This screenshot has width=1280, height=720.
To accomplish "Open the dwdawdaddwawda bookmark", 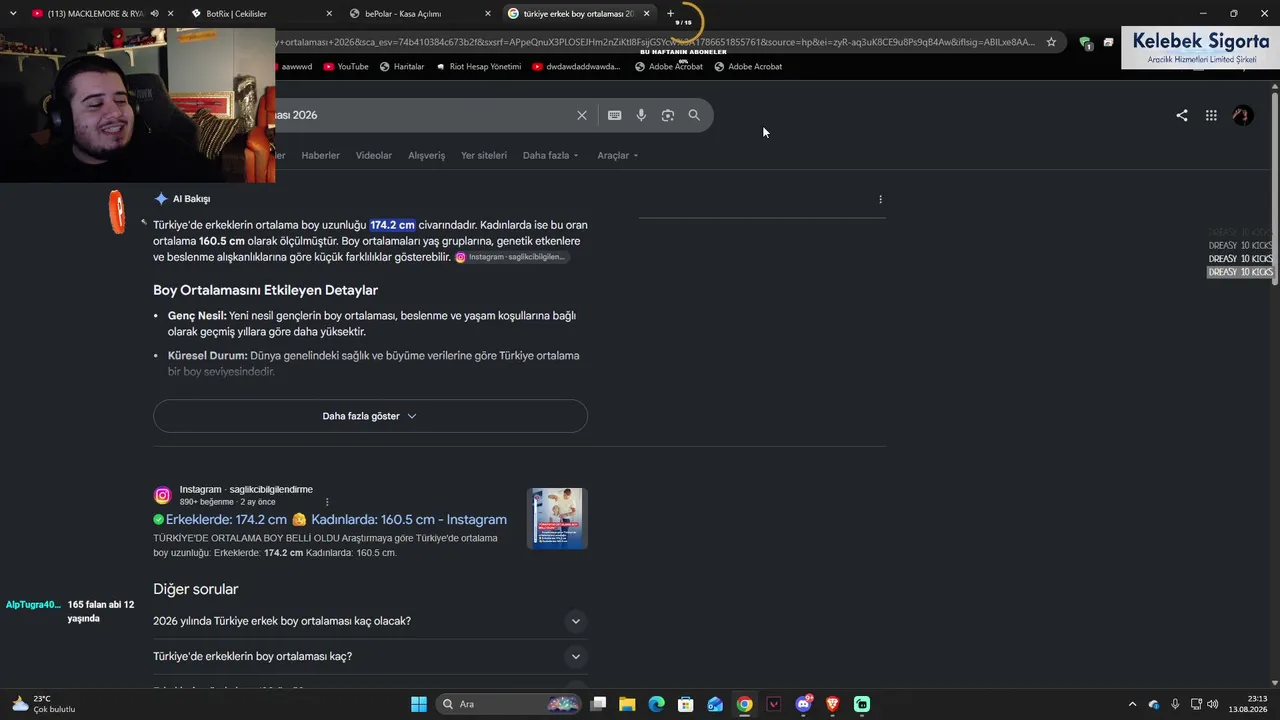I will coord(576,67).
